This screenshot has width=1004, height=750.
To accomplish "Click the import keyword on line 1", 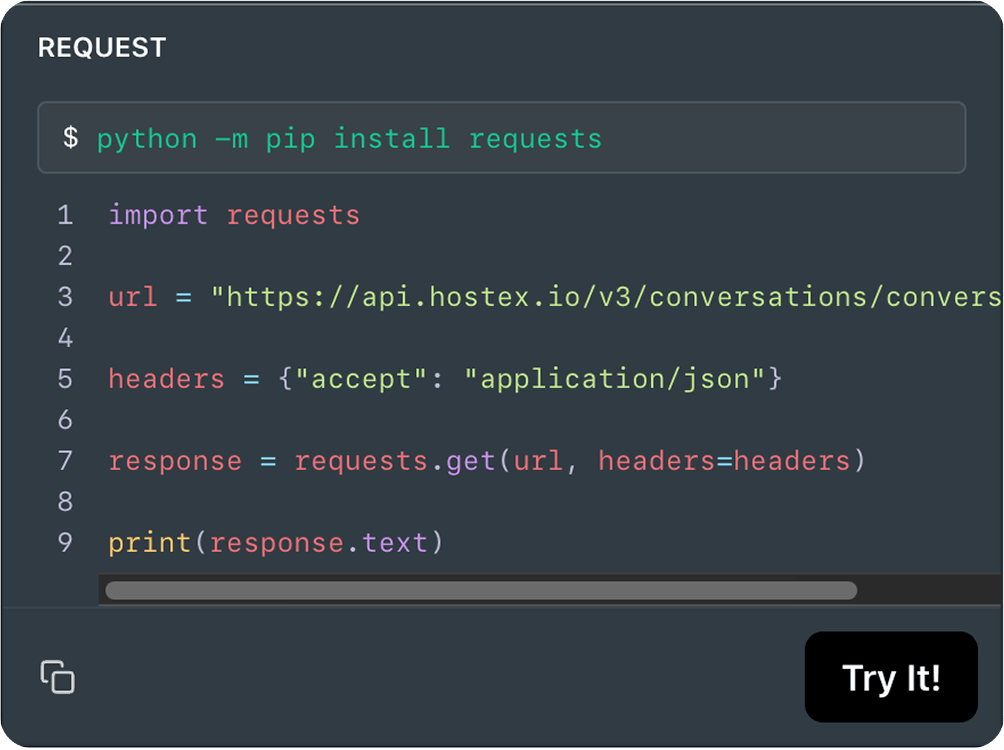I will tap(158, 215).
